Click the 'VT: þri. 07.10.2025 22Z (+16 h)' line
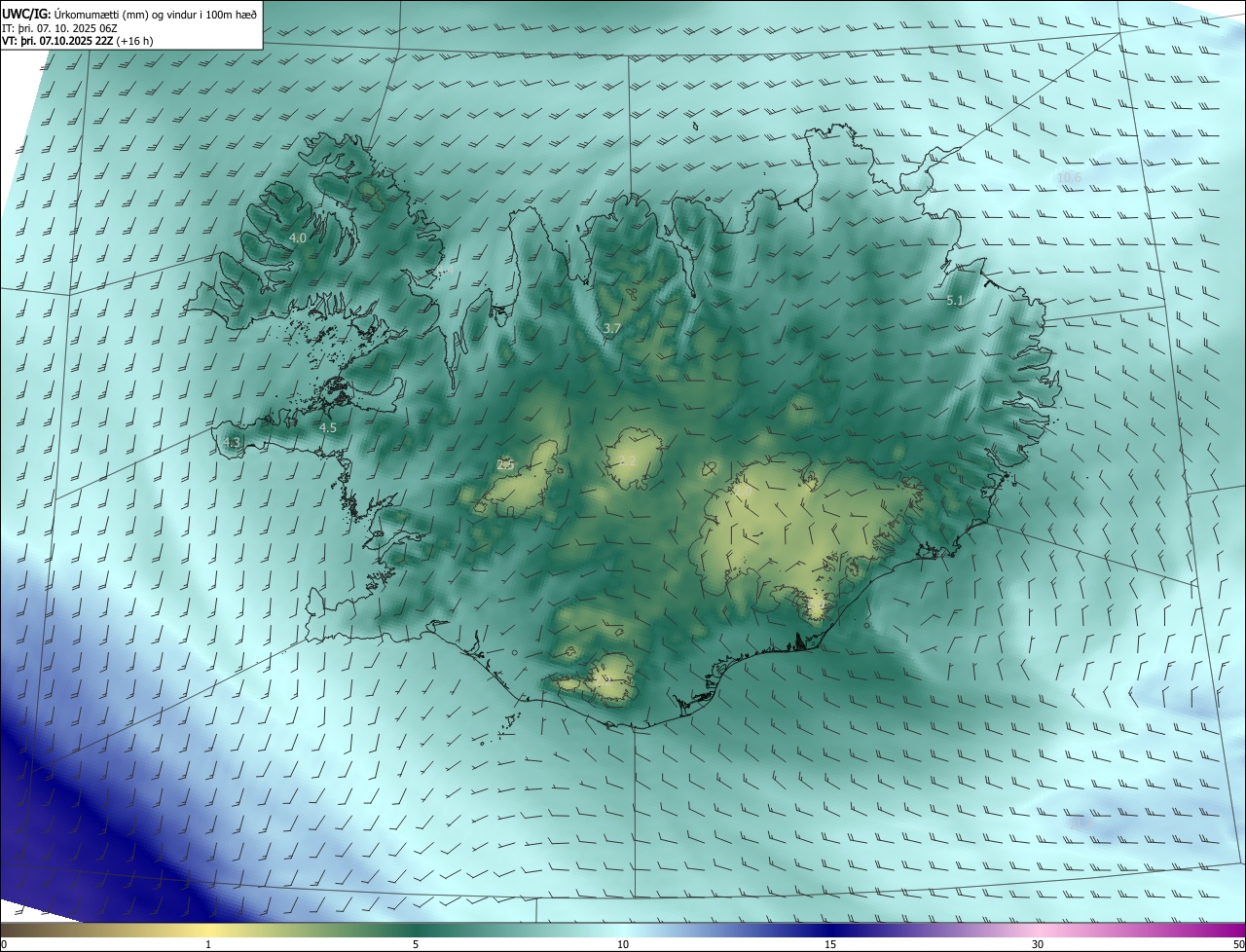This screenshot has height=952, width=1246. 78,41
